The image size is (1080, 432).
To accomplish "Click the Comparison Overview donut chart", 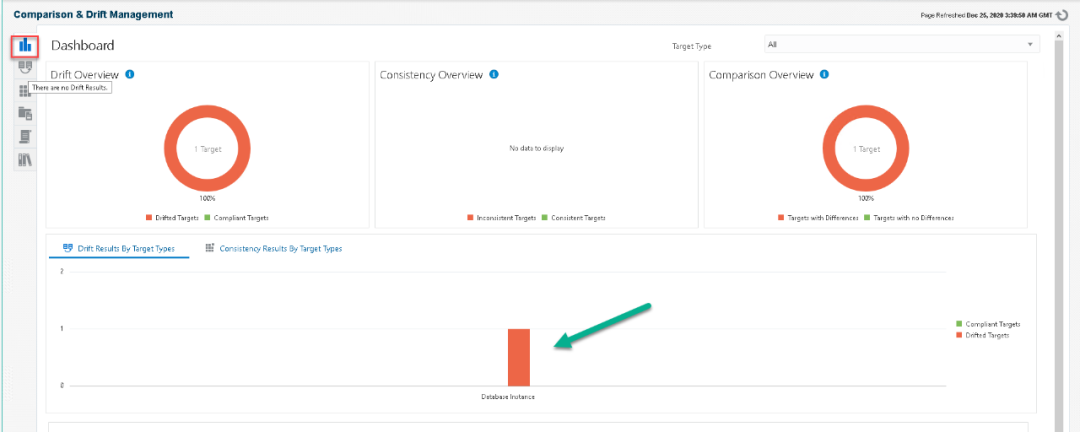I will tap(866, 148).
